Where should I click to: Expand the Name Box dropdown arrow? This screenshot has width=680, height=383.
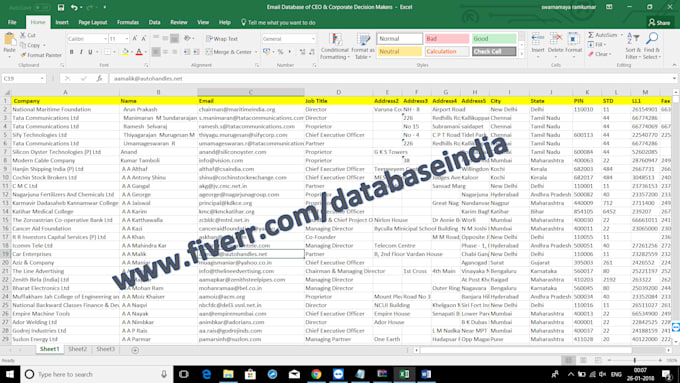coord(42,79)
